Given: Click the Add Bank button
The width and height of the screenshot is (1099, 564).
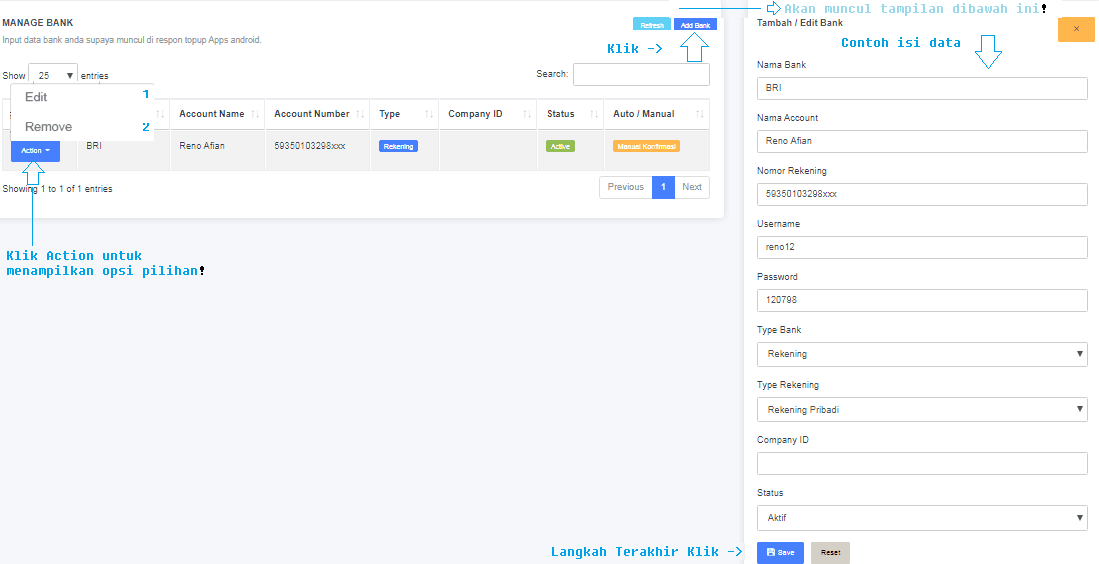Looking at the screenshot, I should pyautogui.click(x=695, y=25).
